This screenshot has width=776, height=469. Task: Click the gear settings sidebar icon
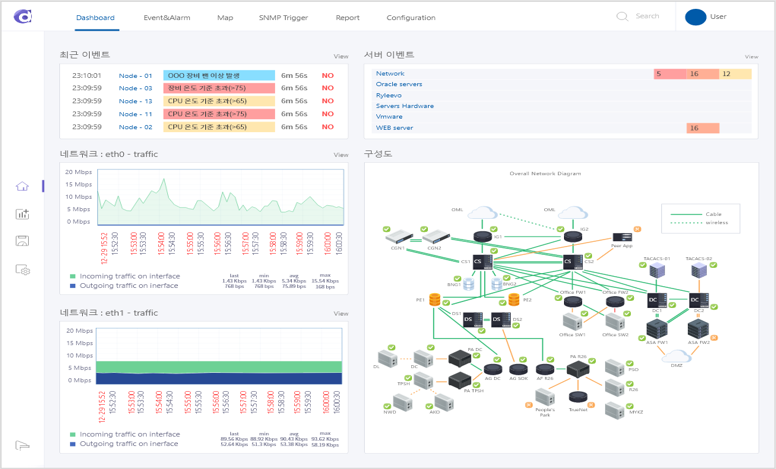pos(22,270)
